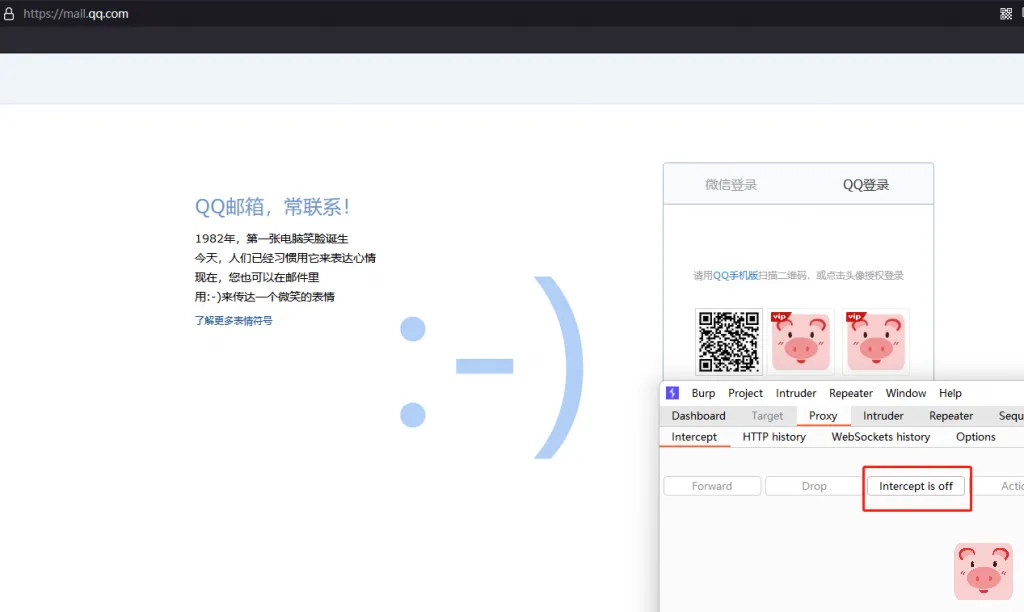Select the Proxy tab
The height and width of the screenshot is (612, 1024).
[823, 416]
